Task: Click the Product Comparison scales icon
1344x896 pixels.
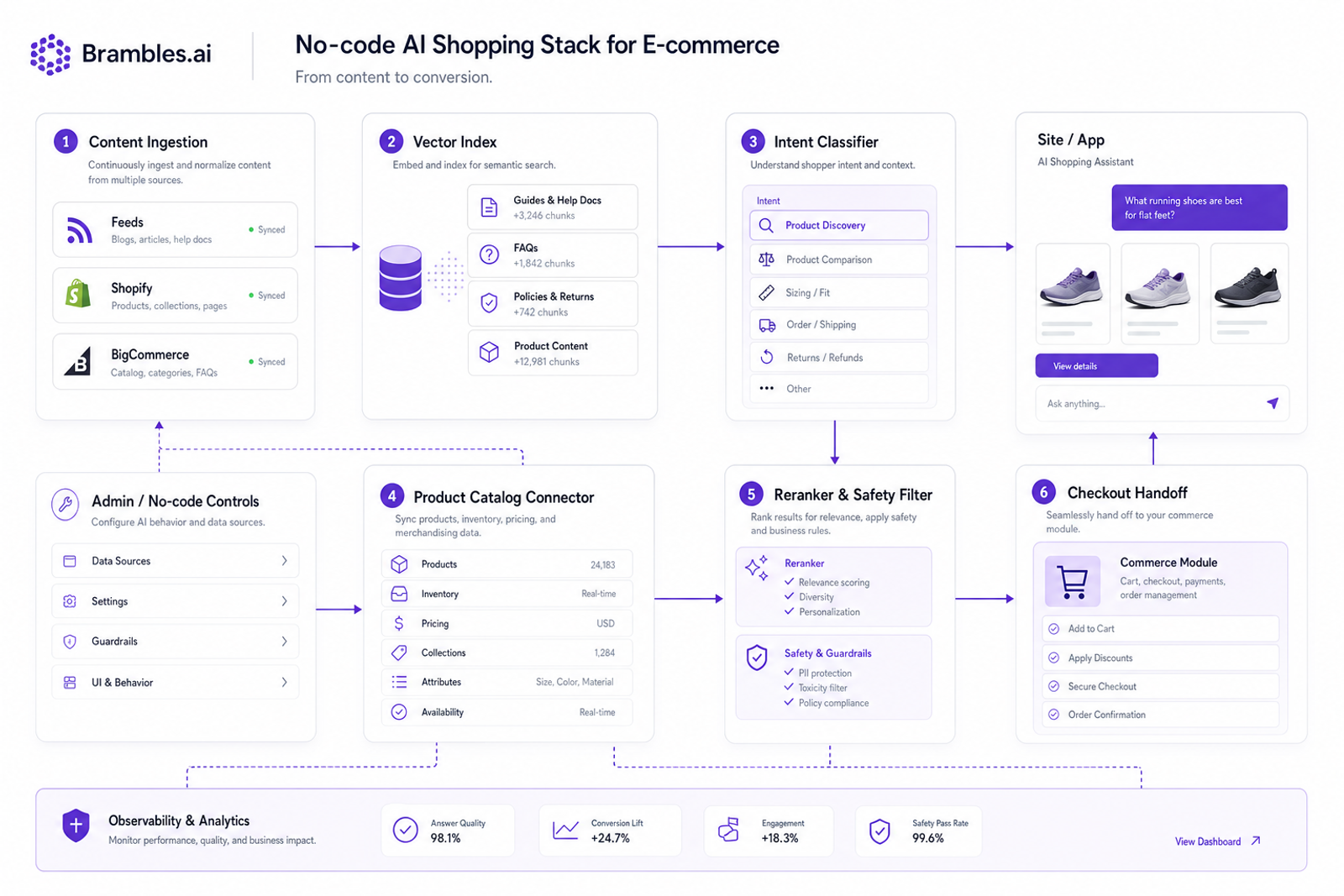Action: [766, 259]
